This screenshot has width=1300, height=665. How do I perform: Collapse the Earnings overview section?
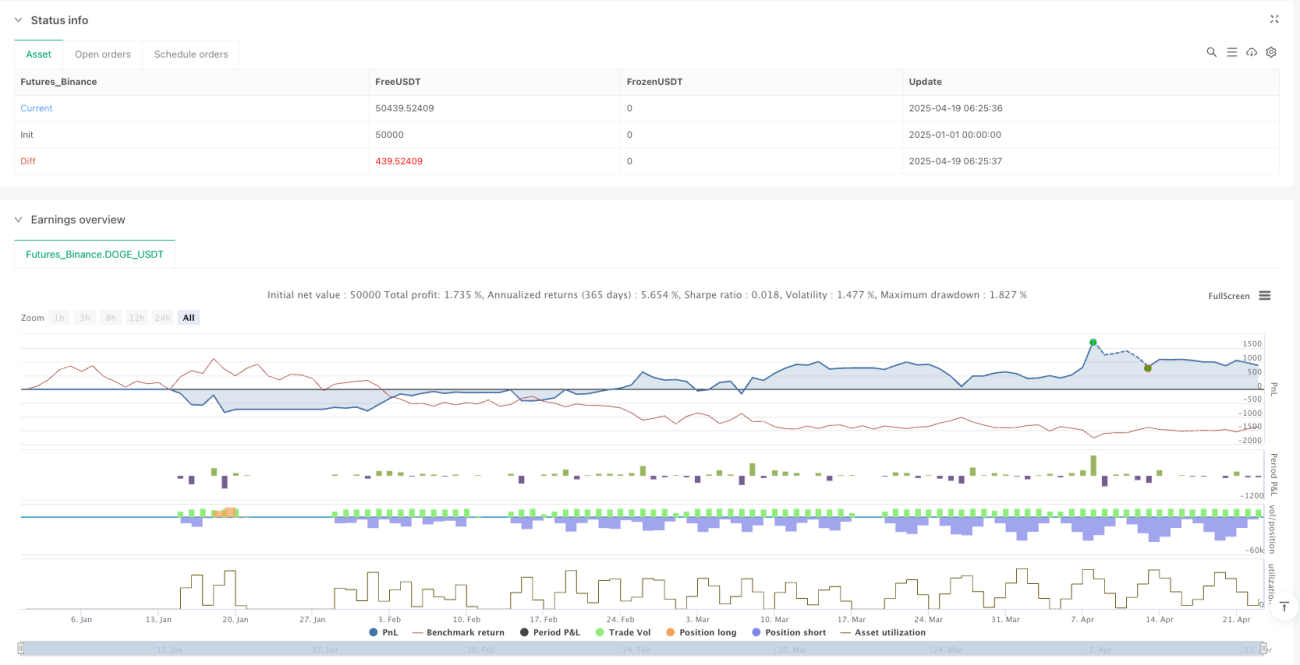click(17, 219)
